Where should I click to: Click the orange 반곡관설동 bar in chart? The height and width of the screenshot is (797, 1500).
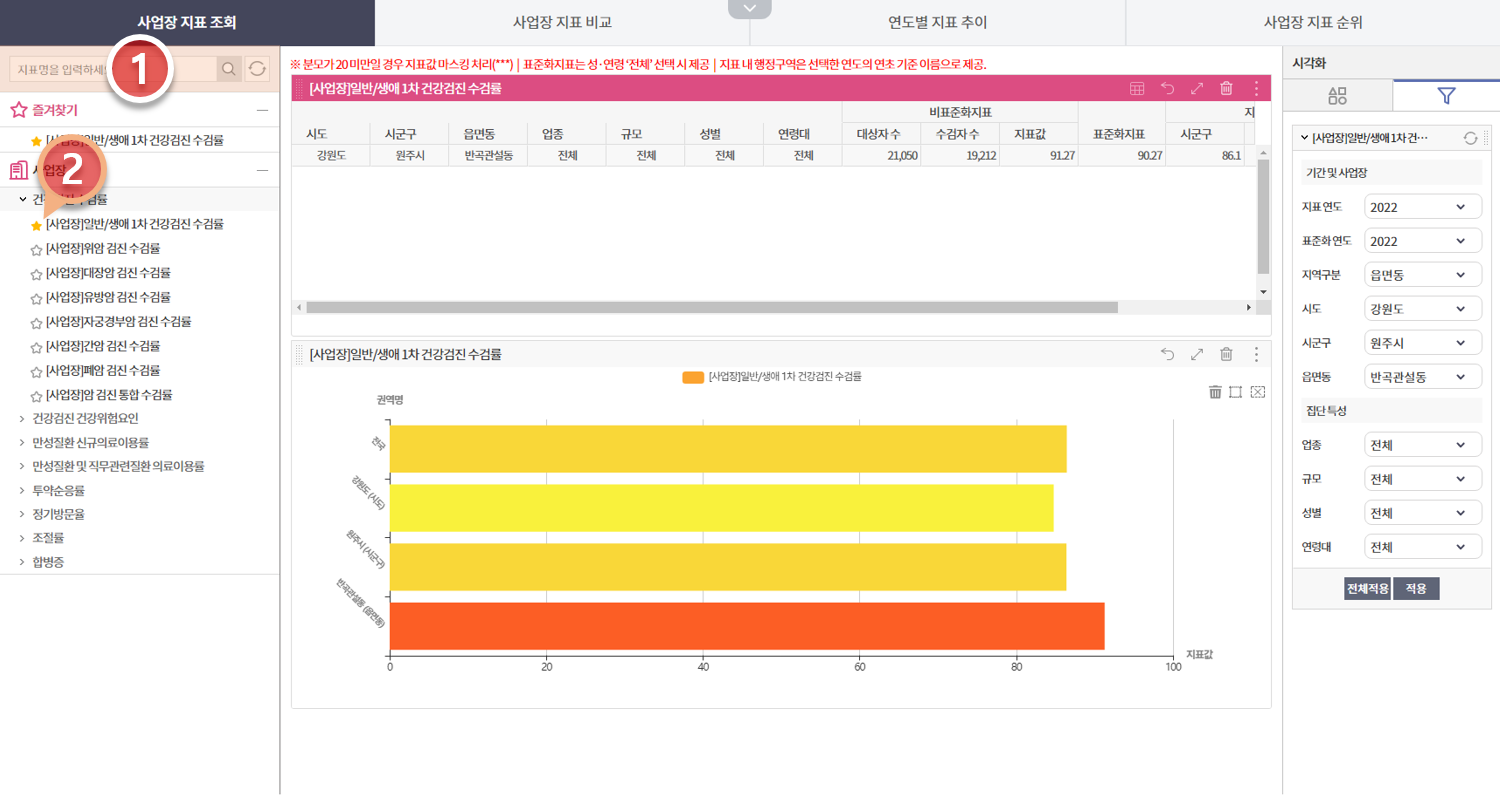click(747, 626)
